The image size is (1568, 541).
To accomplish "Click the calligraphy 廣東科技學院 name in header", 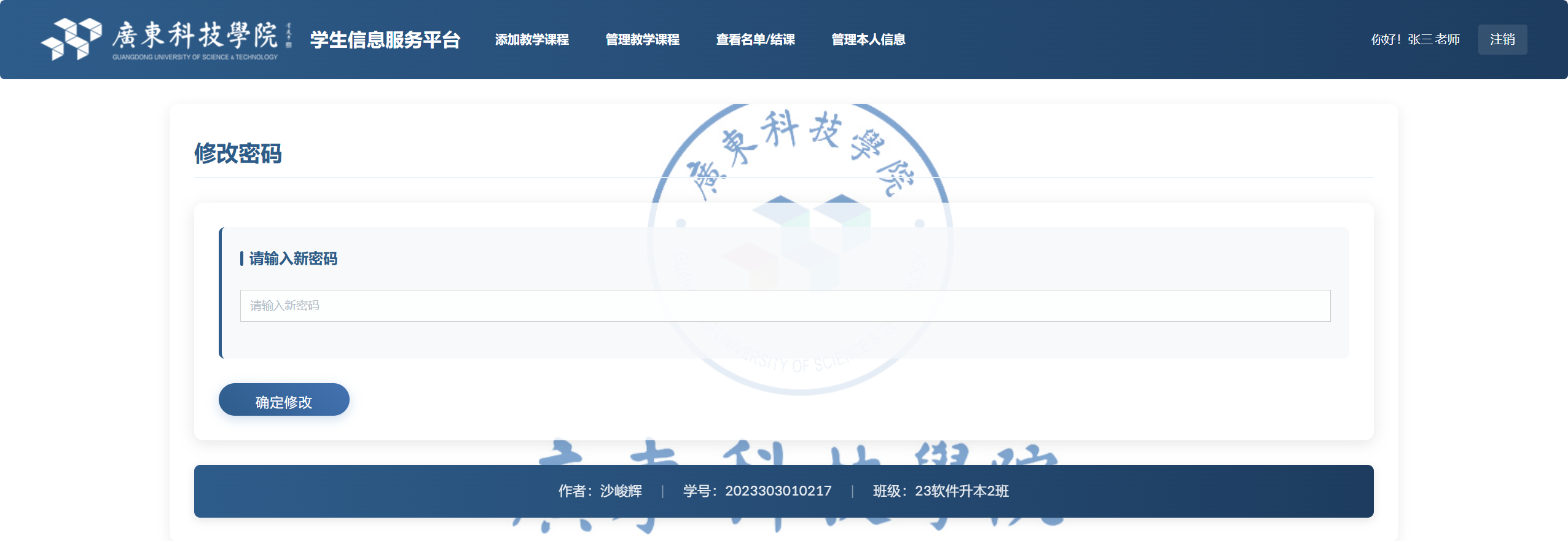I will pyautogui.click(x=195, y=34).
